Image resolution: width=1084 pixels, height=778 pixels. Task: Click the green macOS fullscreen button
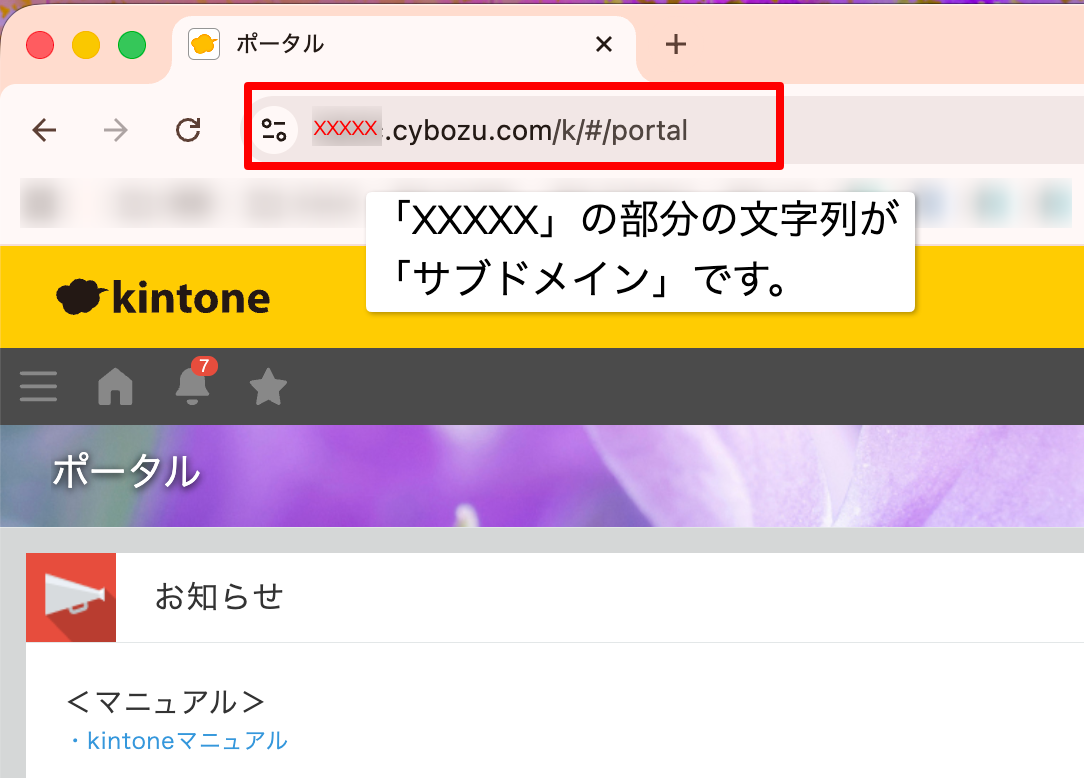[132, 45]
